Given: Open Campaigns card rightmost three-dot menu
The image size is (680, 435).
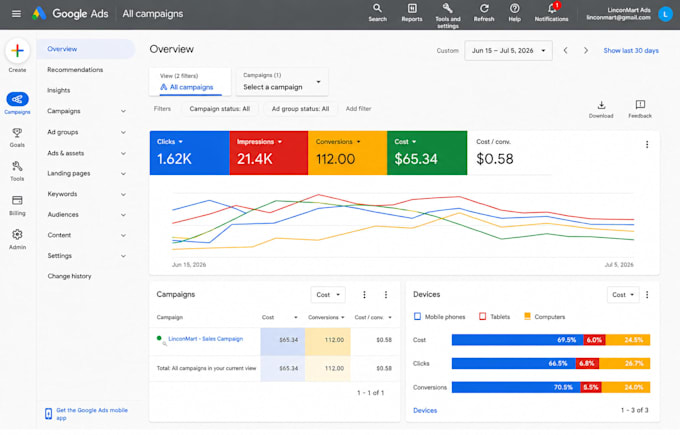Looking at the screenshot, I should [386, 295].
